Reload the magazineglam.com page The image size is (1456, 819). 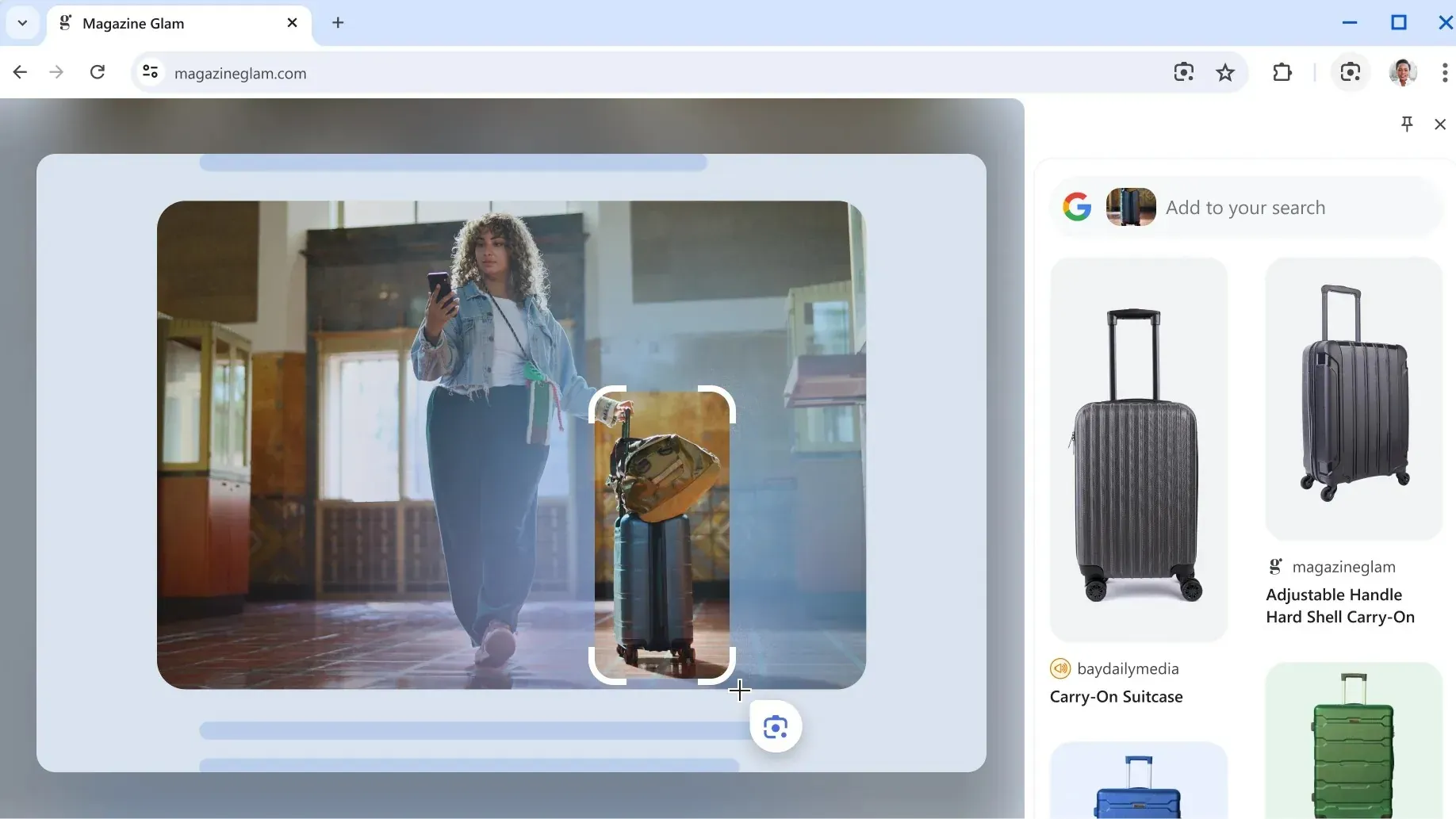click(98, 72)
